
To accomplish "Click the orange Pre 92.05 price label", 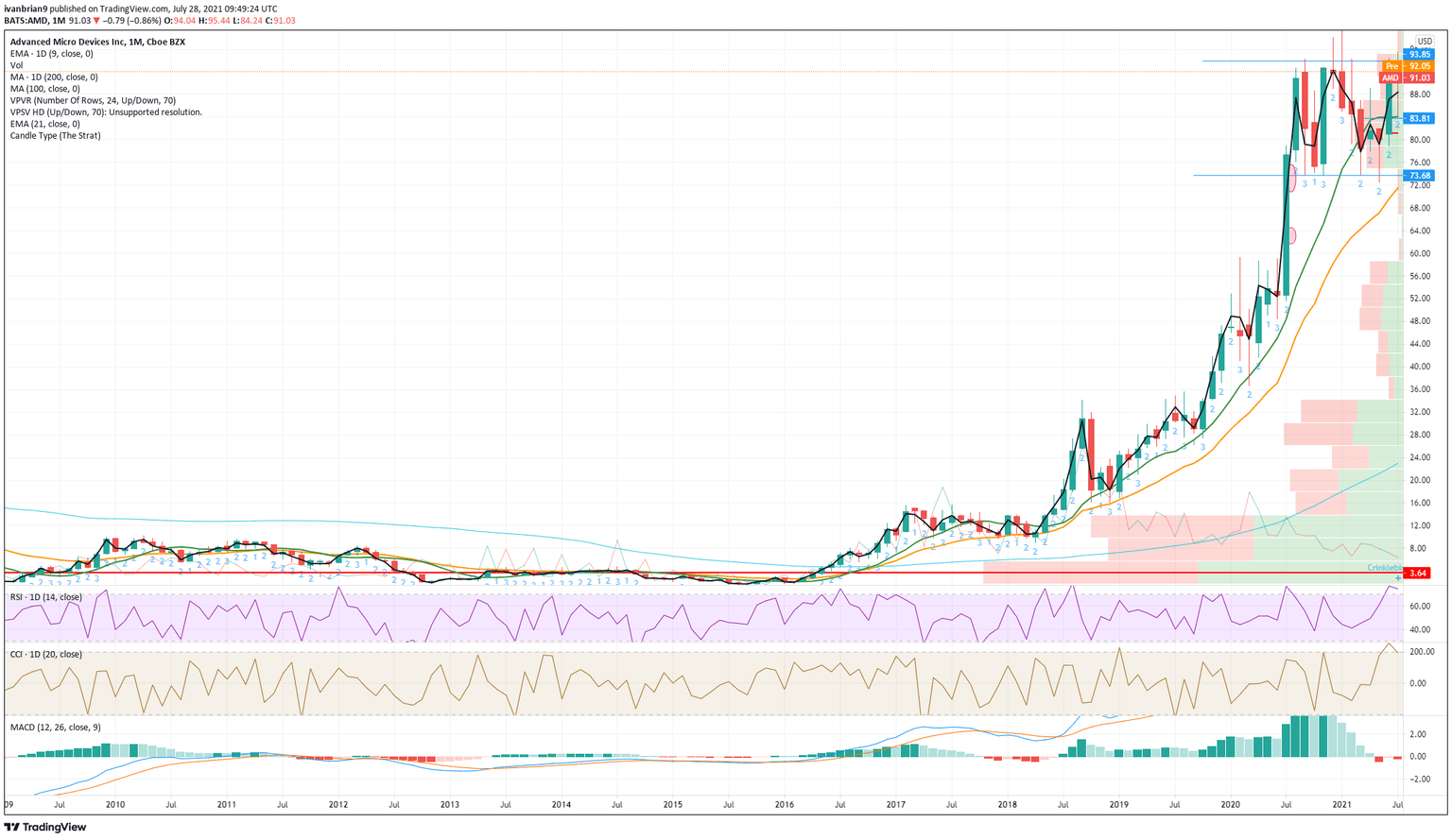I will (1409, 66).
